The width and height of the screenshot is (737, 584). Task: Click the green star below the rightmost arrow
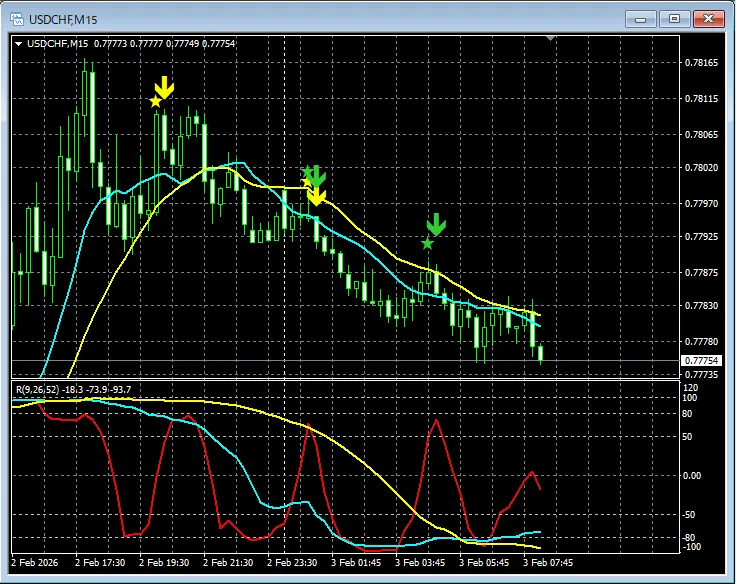pyautogui.click(x=427, y=243)
